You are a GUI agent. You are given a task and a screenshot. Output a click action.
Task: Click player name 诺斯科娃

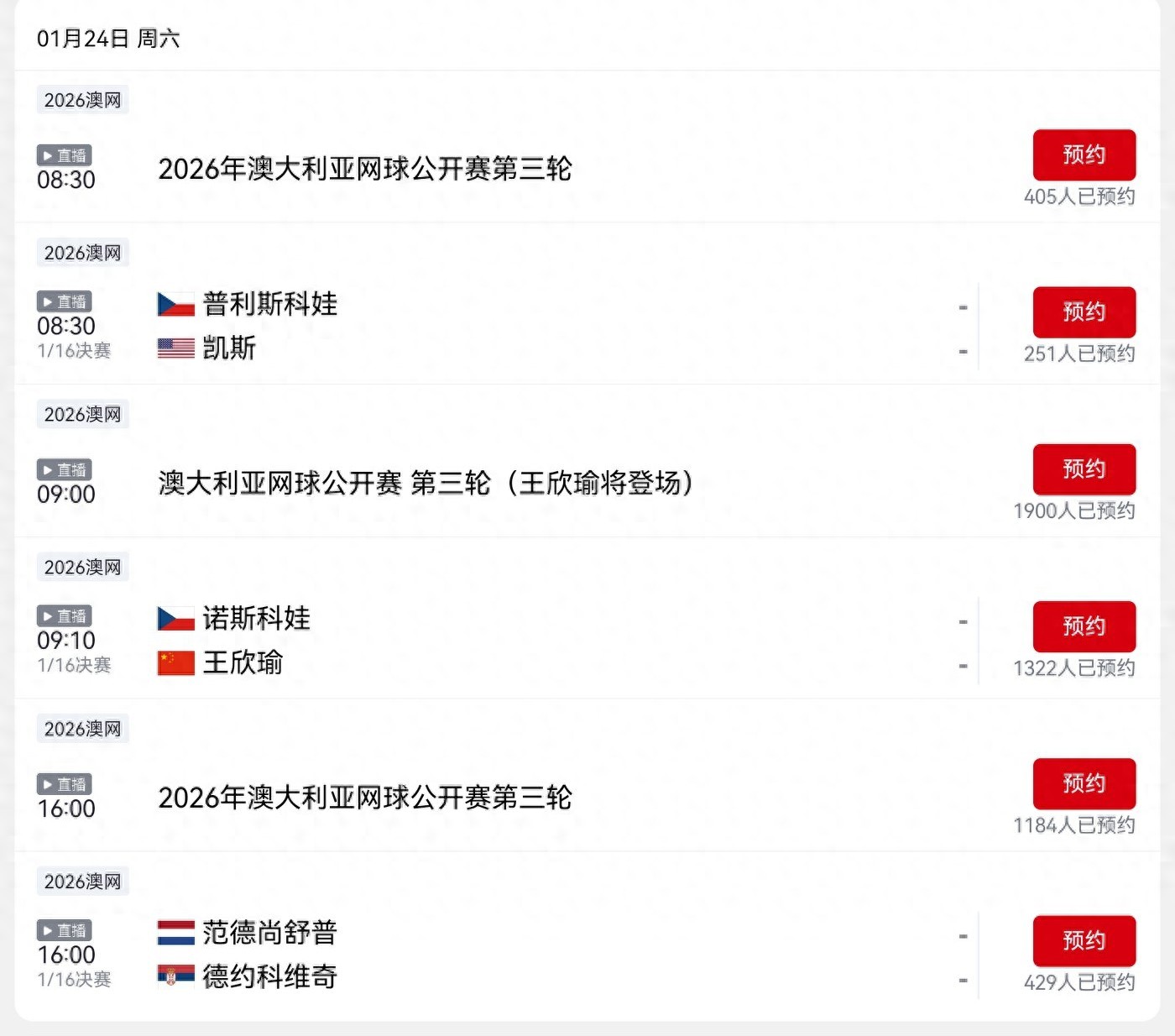(x=257, y=619)
